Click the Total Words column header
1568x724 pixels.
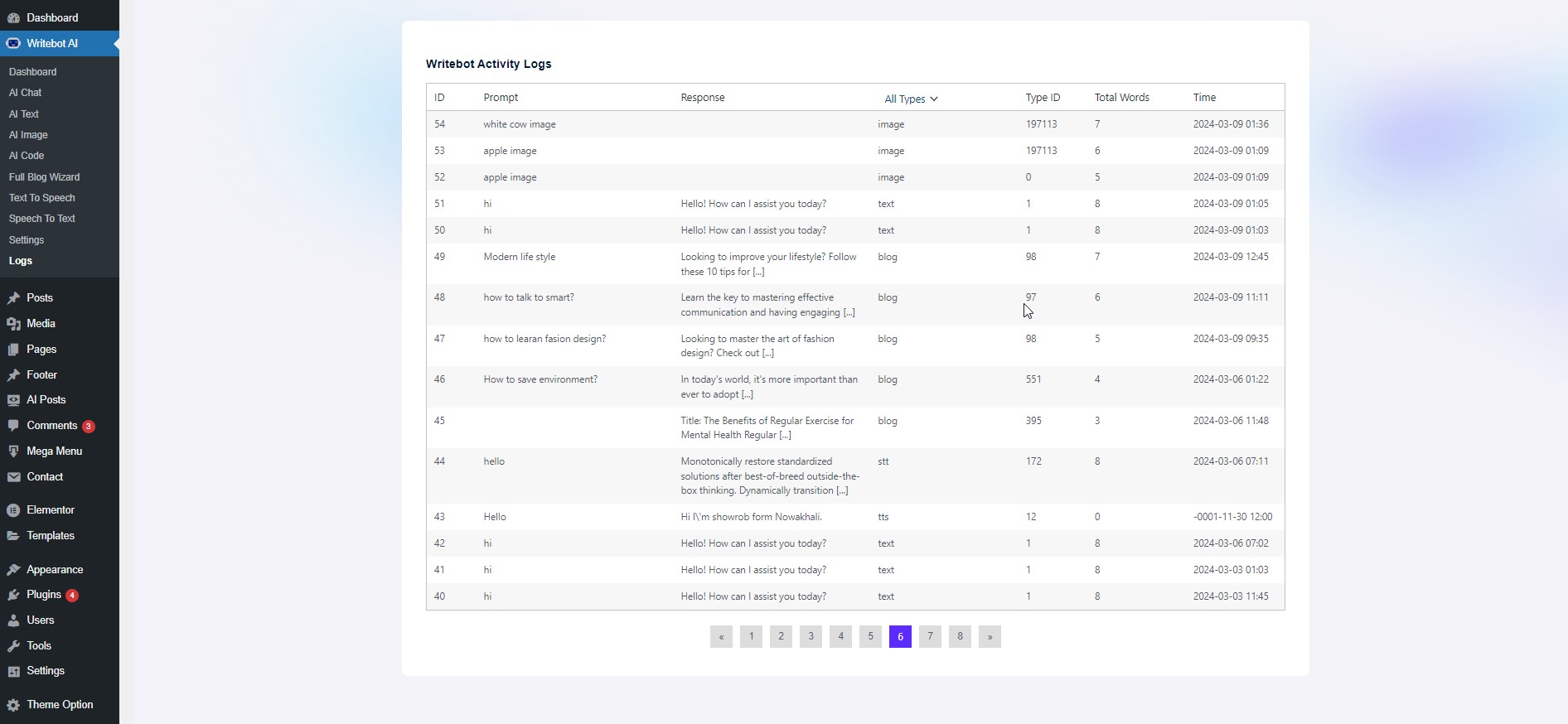tap(1121, 97)
